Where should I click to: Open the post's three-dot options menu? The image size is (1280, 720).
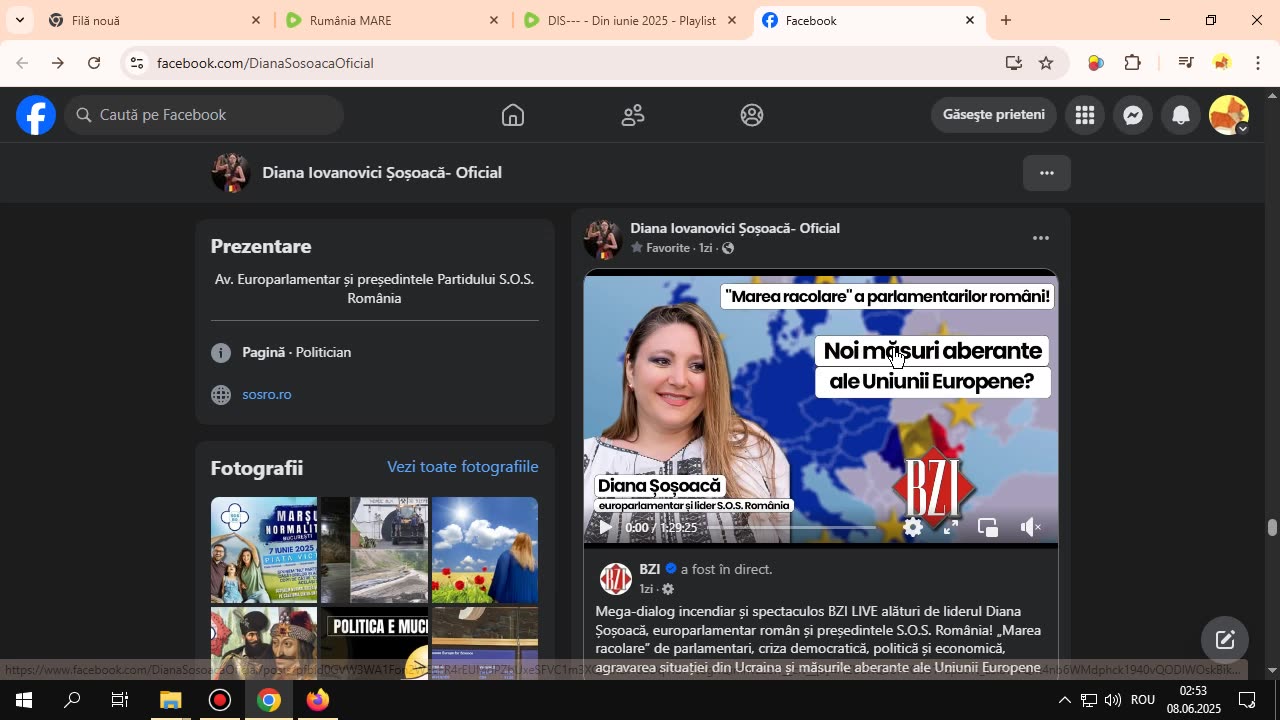click(1041, 238)
